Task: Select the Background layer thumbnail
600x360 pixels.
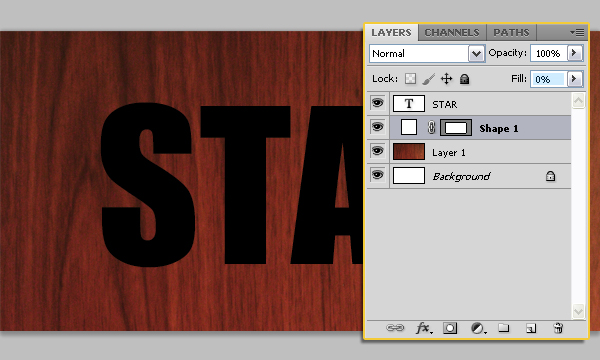Action: click(x=409, y=176)
